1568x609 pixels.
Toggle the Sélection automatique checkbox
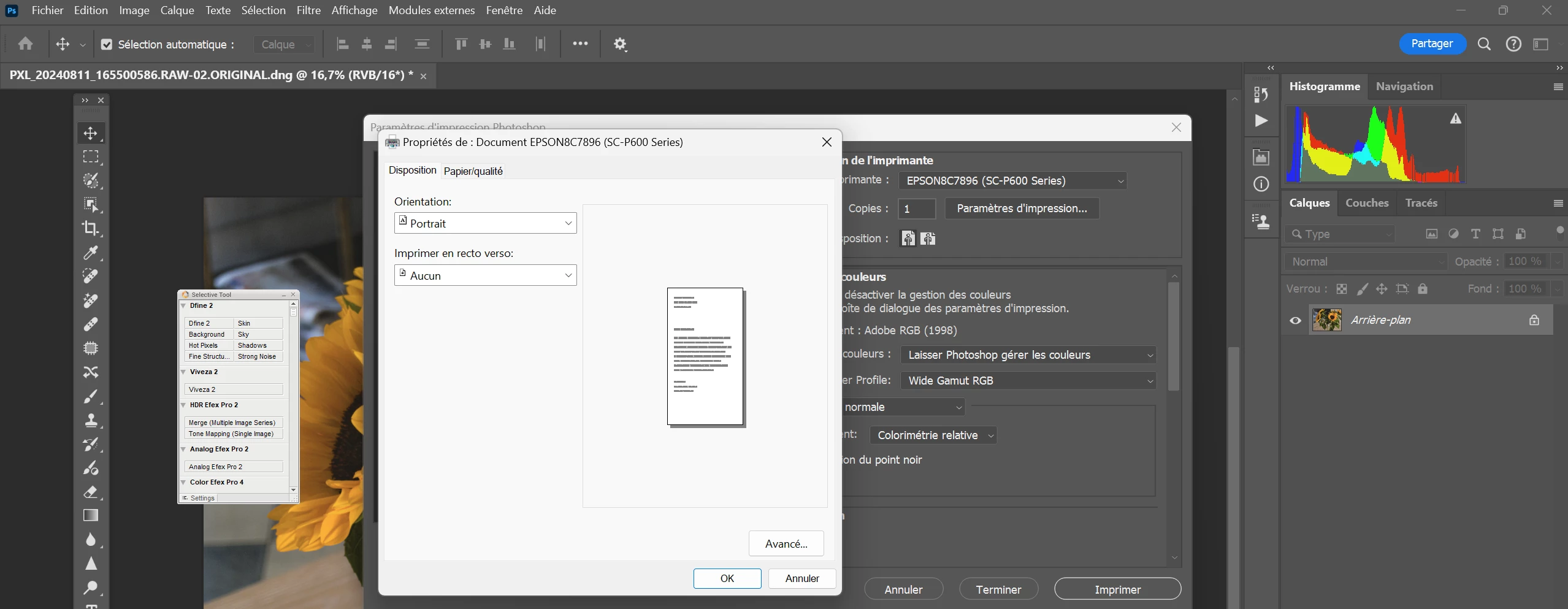click(x=107, y=44)
